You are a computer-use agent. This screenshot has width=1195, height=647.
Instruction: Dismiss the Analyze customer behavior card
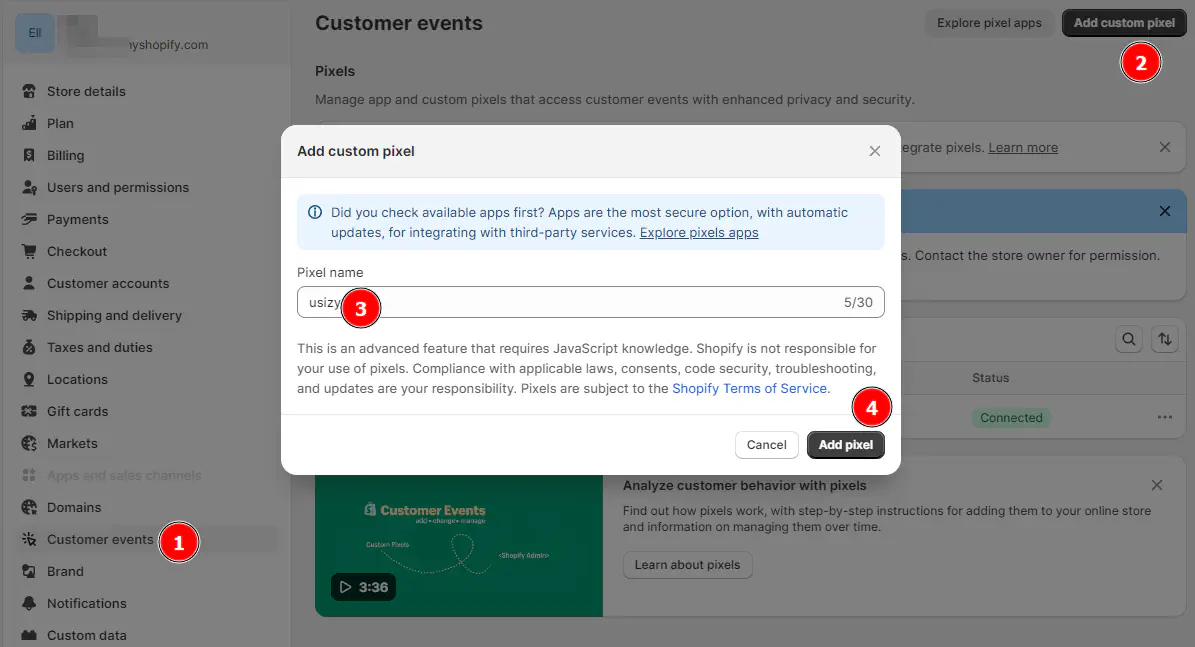1157,485
